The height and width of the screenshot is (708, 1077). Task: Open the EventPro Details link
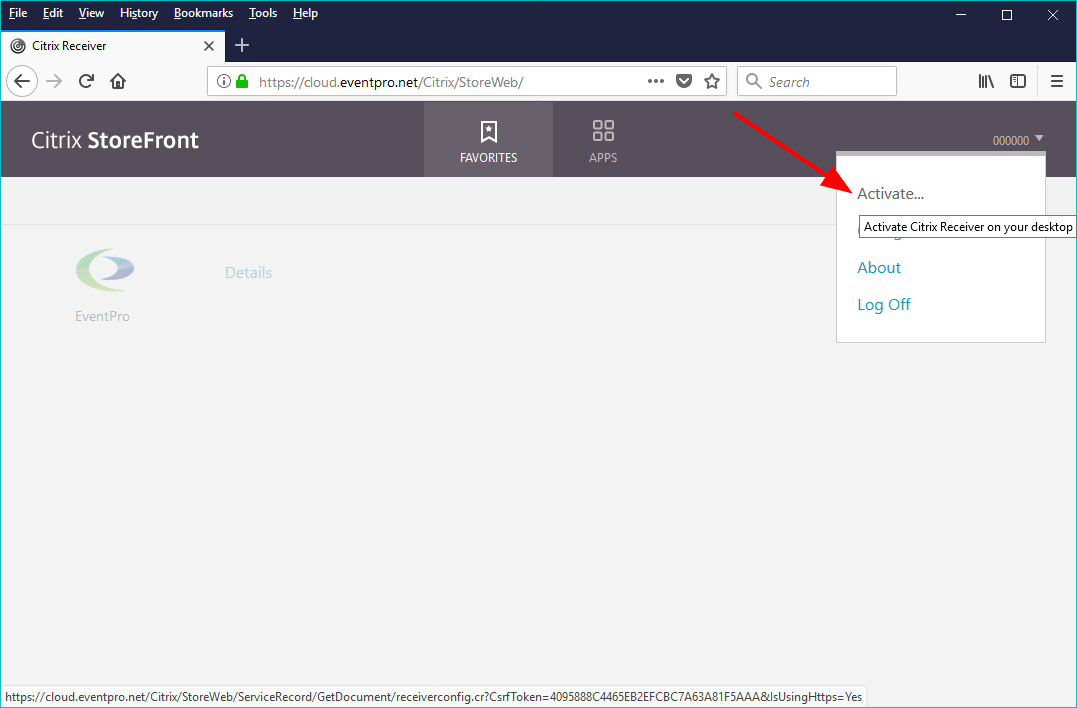[x=249, y=273]
